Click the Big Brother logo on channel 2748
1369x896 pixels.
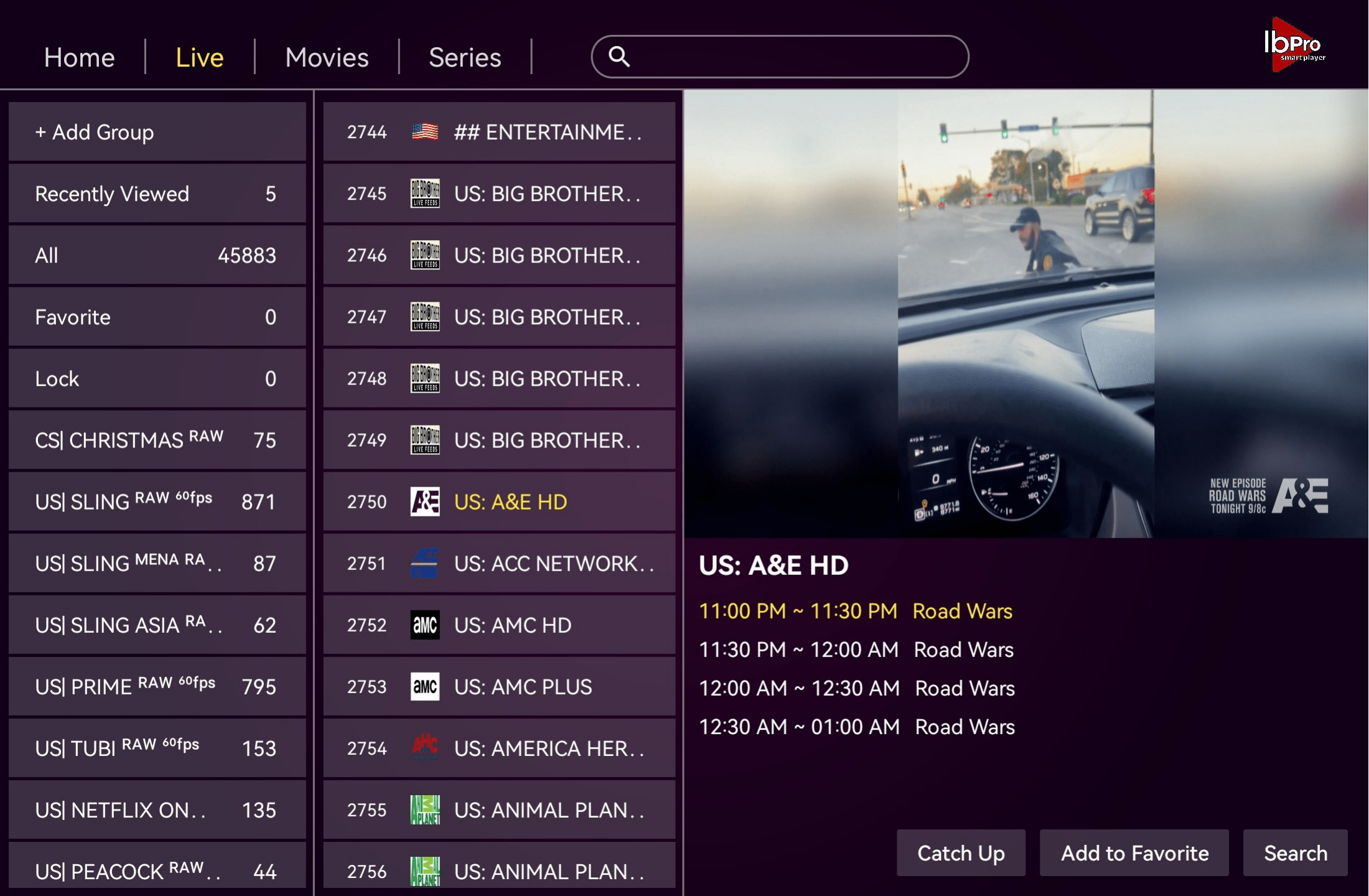[425, 378]
